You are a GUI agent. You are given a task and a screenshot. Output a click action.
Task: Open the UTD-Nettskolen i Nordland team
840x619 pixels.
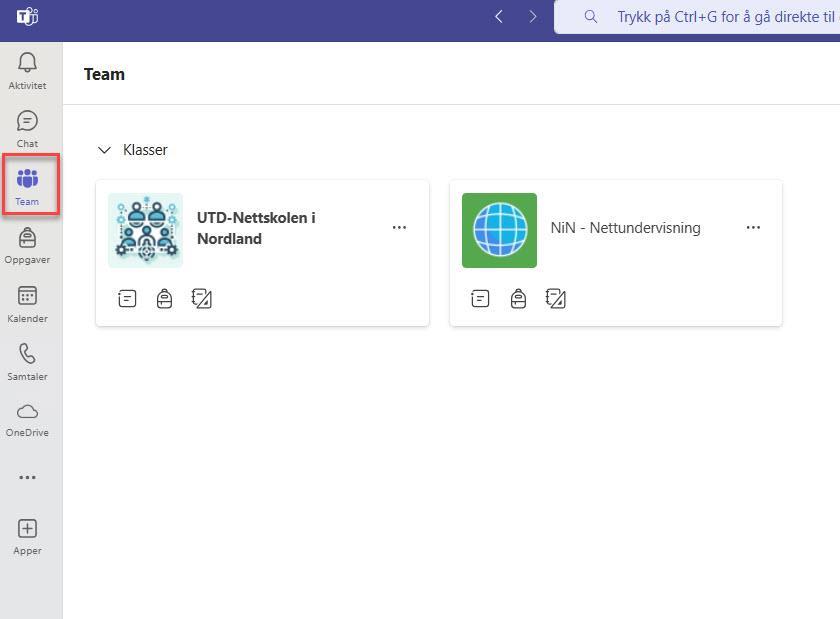pos(256,228)
